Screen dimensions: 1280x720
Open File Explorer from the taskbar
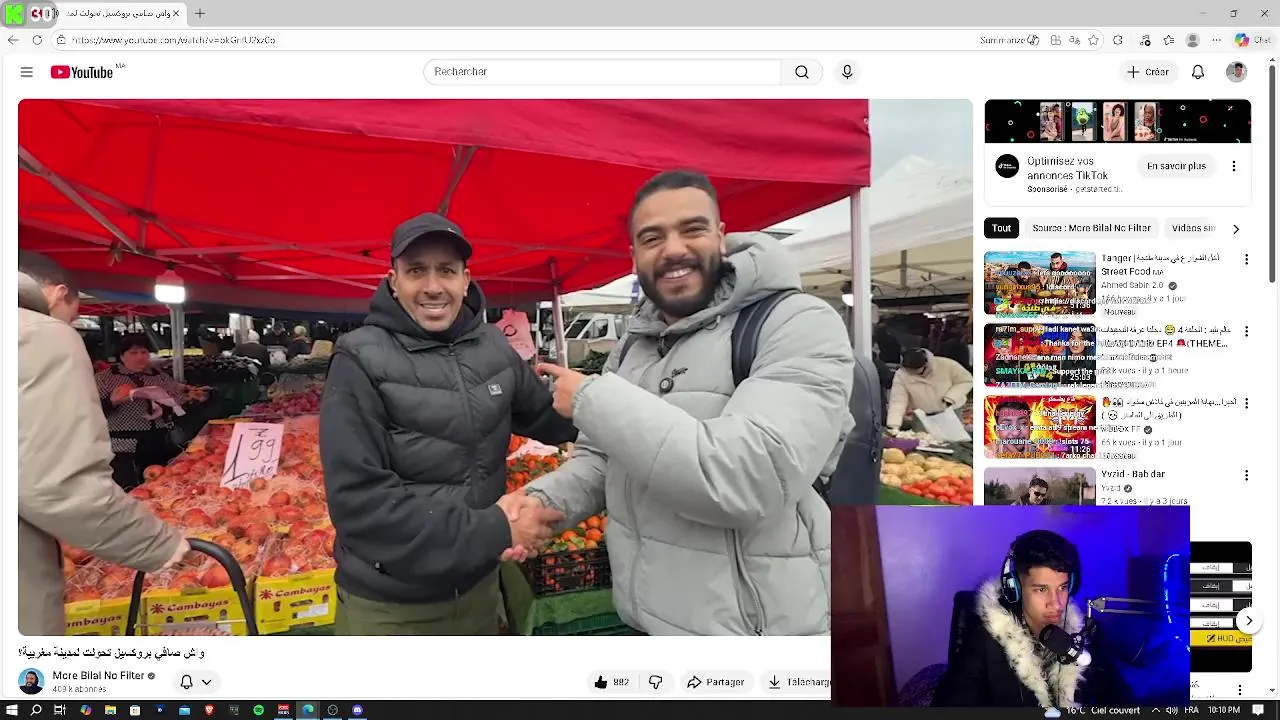pyautogui.click(x=110, y=710)
